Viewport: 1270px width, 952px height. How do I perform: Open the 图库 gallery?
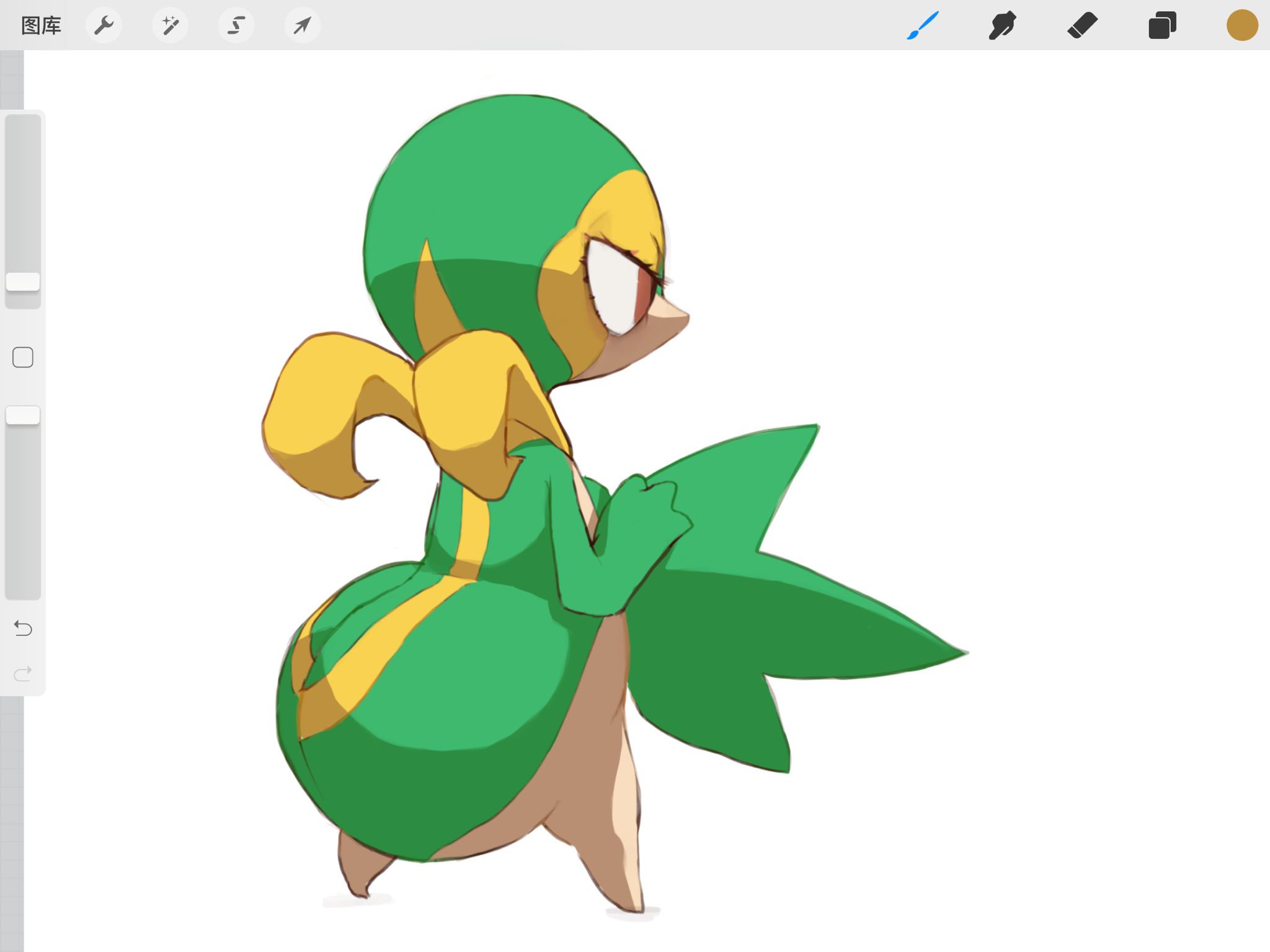click(x=41, y=26)
